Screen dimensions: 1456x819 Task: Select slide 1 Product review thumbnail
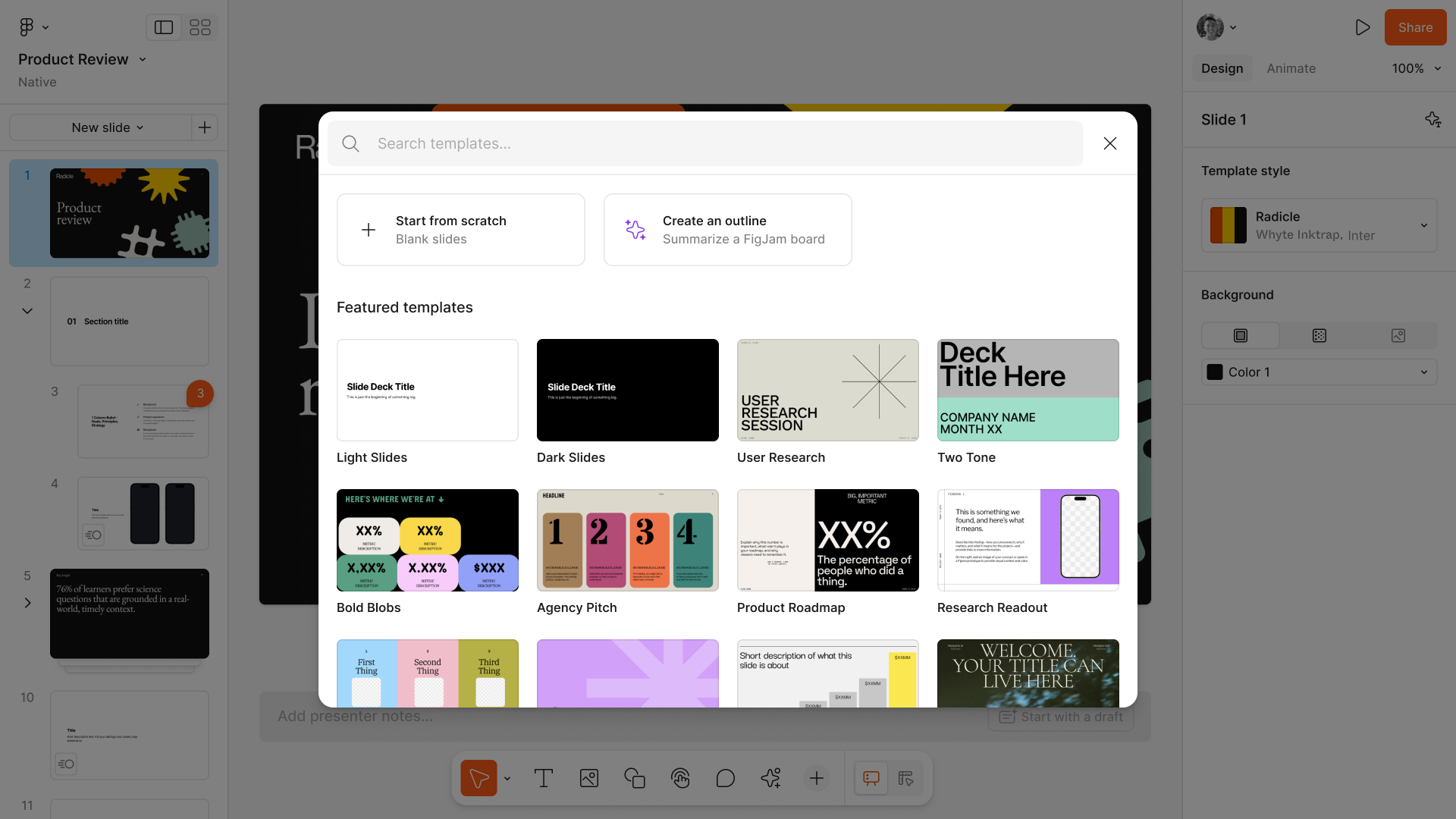(x=130, y=213)
